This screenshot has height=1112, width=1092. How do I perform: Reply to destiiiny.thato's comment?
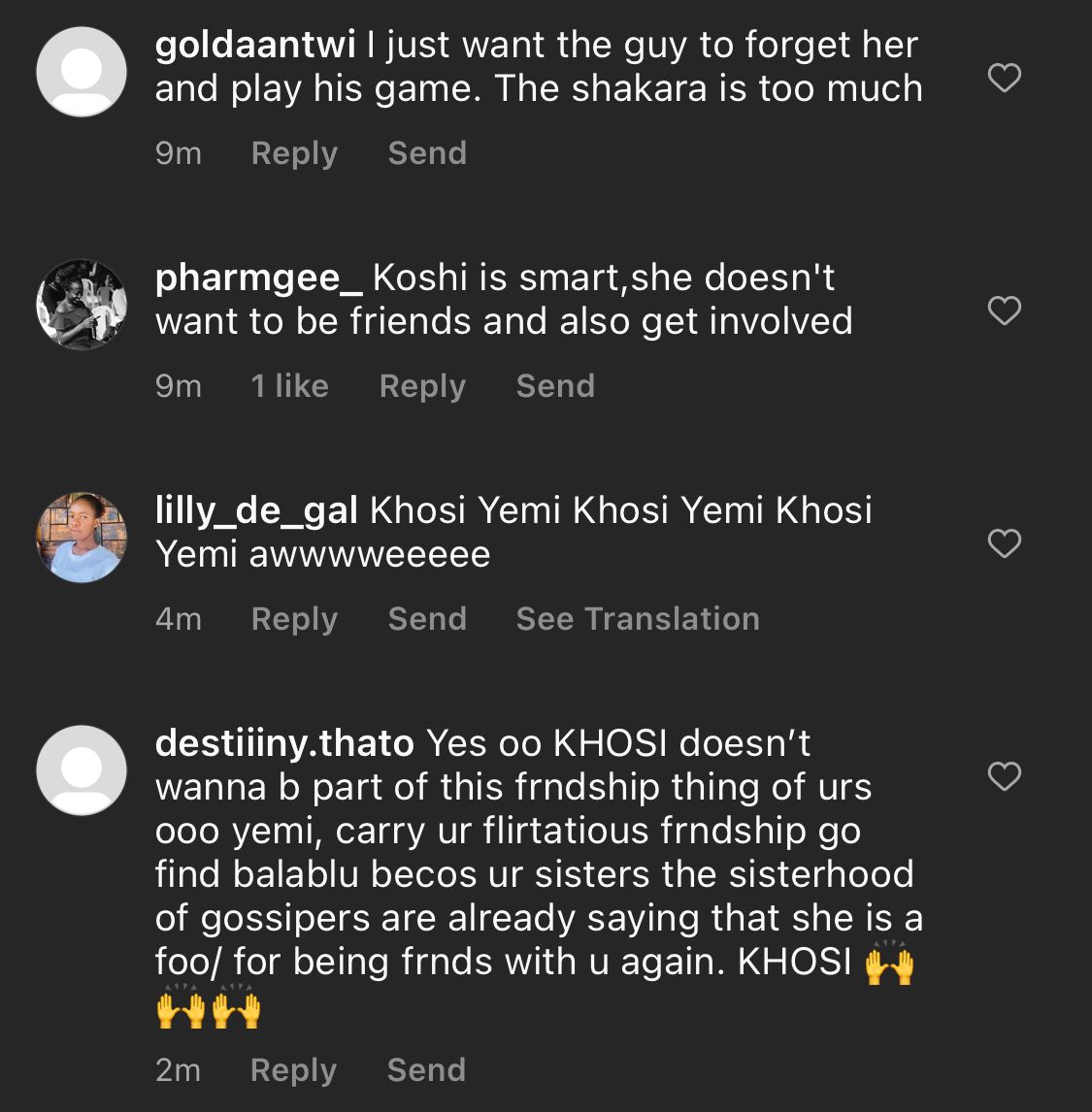coord(293,1070)
